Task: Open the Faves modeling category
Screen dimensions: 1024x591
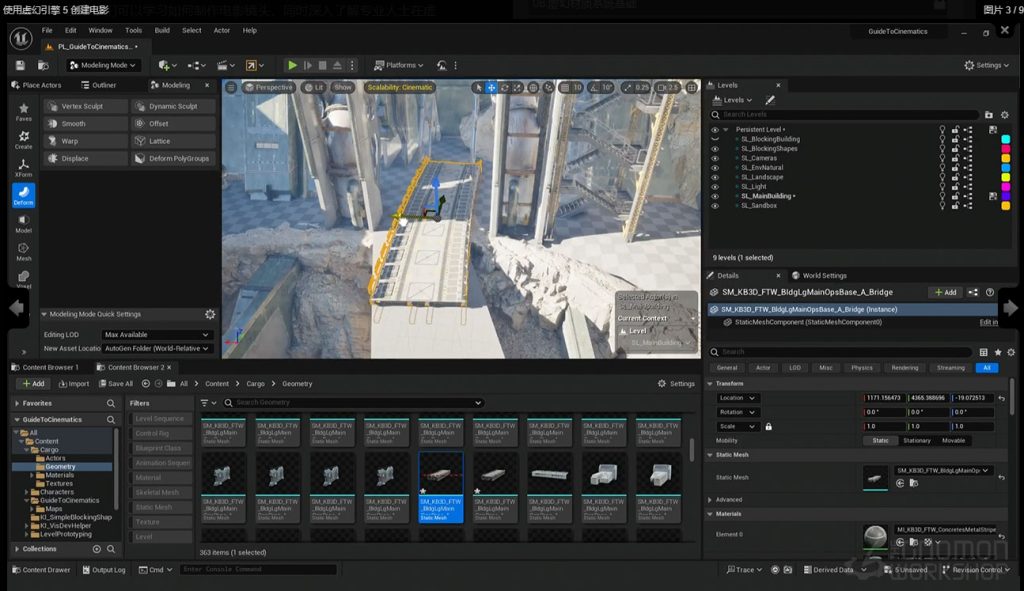Action: [24, 112]
